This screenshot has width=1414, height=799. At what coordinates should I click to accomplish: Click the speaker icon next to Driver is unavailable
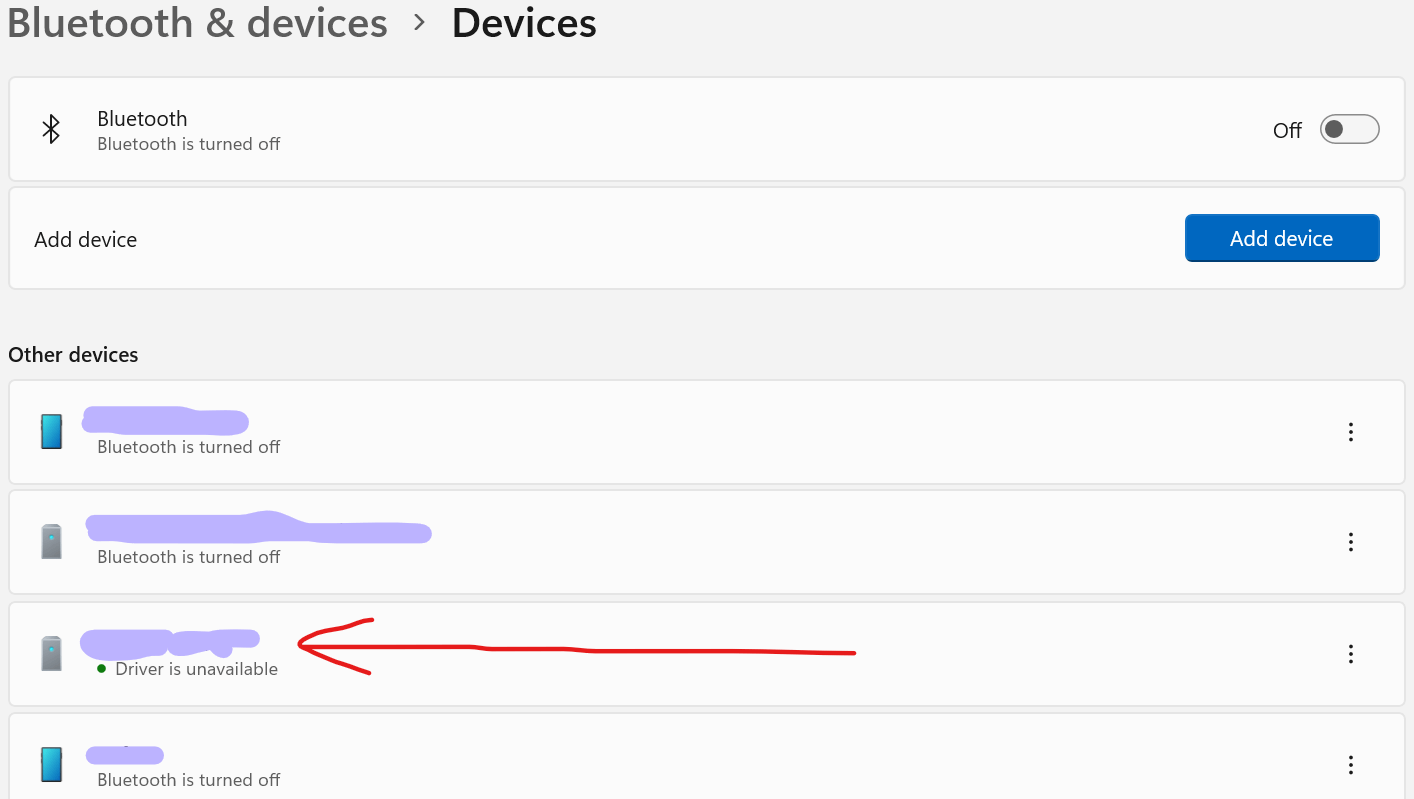(51, 653)
